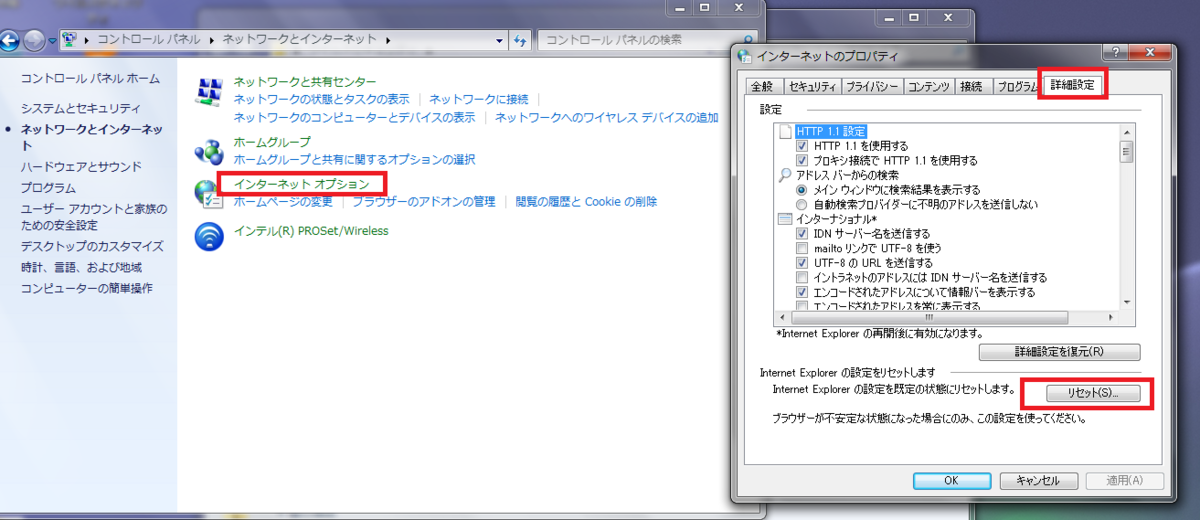The image size is (1200, 520).
Task: Click the help question mark button in dialog
Action: click(1114, 53)
